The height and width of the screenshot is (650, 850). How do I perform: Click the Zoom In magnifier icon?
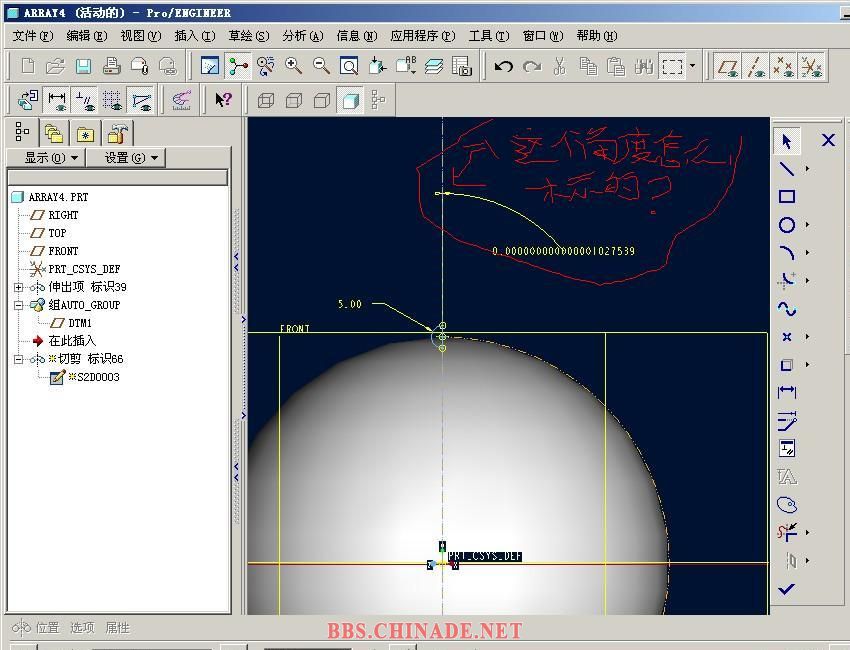pyautogui.click(x=294, y=67)
